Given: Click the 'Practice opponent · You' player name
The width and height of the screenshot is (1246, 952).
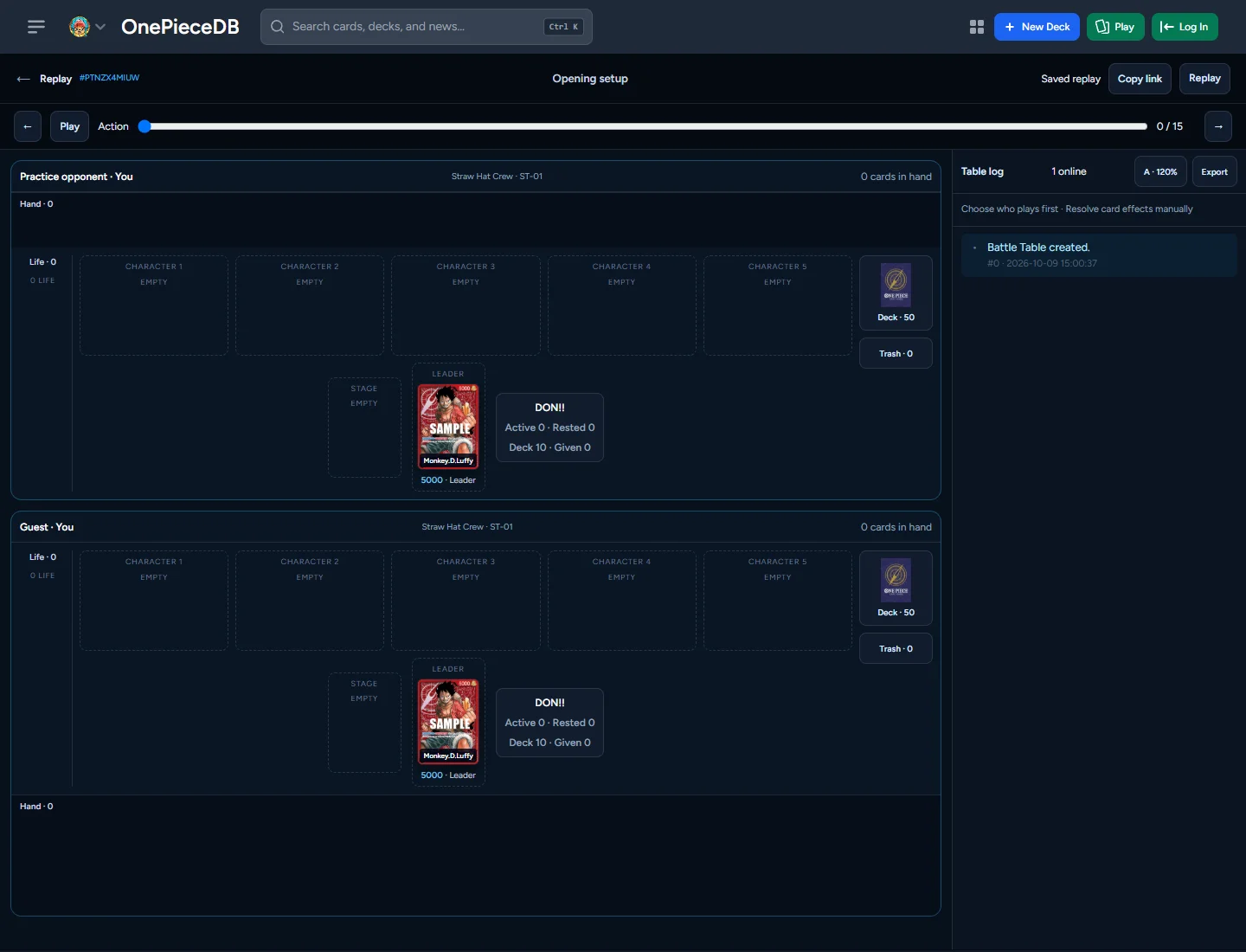Looking at the screenshot, I should pyautogui.click(x=76, y=177).
